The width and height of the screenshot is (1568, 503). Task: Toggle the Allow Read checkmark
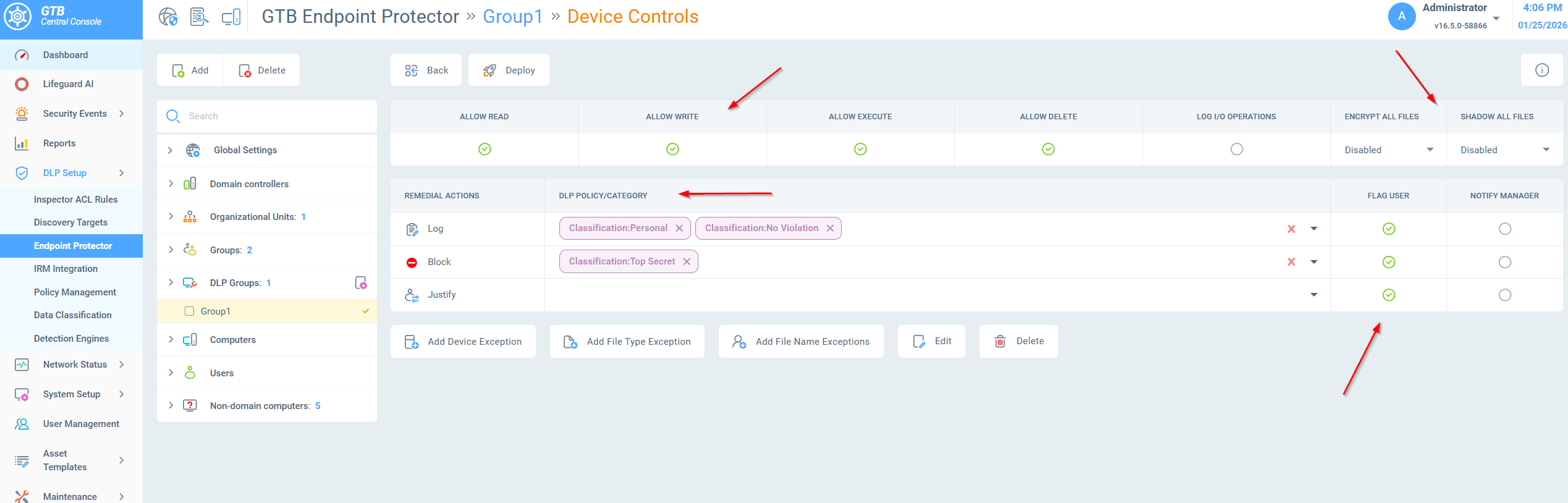click(x=485, y=149)
